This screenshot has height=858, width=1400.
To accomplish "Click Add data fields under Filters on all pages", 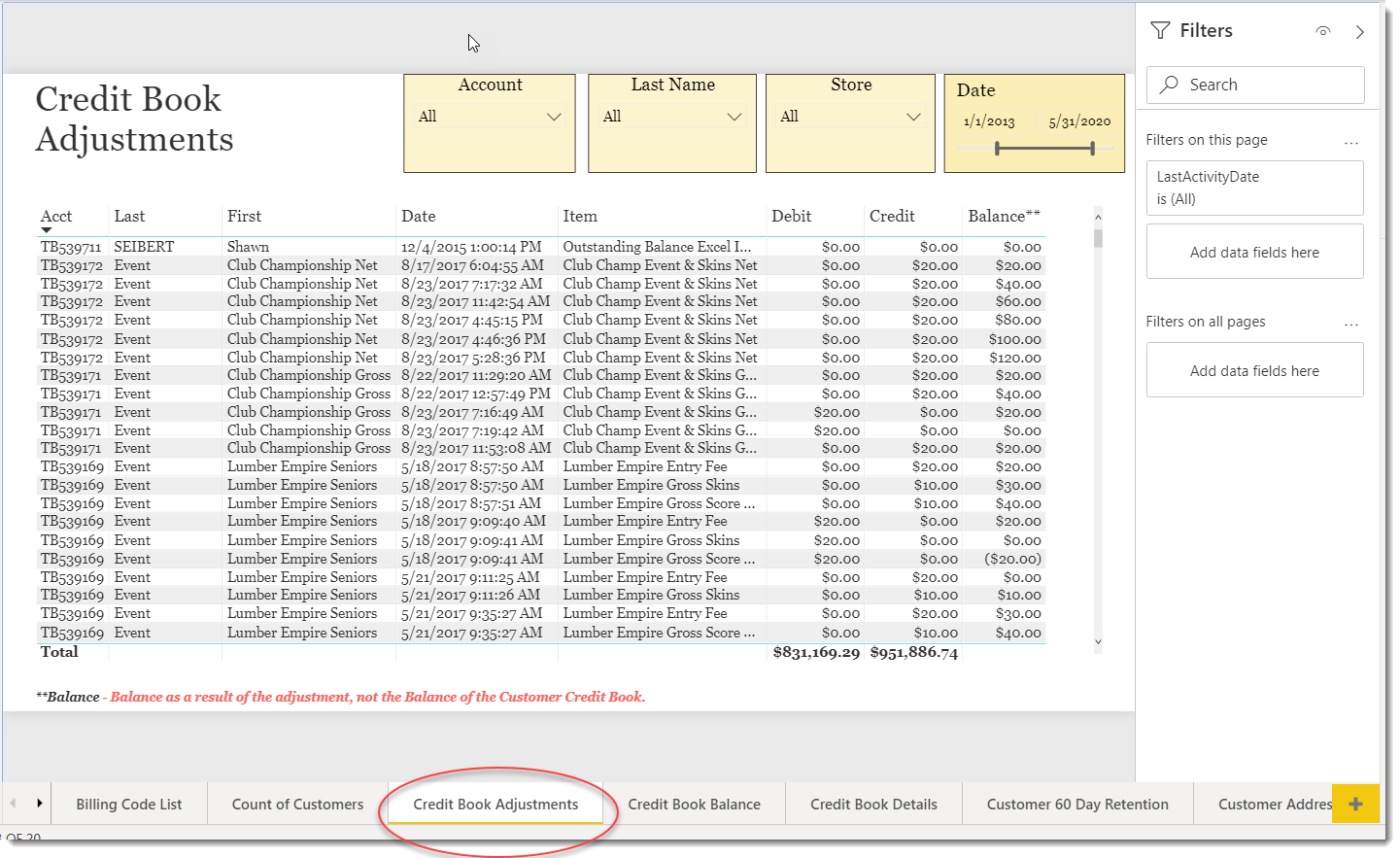I will (x=1255, y=370).
